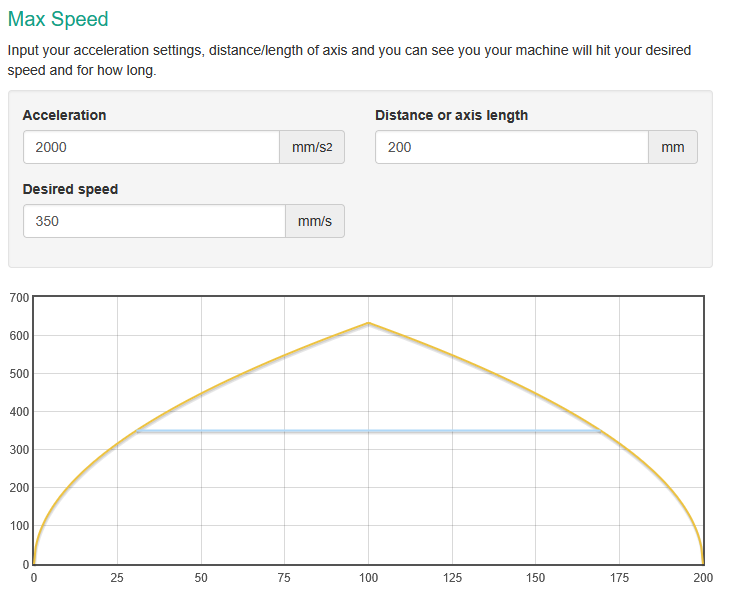The image size is (730, 600).
Task: Click the Max Speed heading
Action: coord(58,19)
